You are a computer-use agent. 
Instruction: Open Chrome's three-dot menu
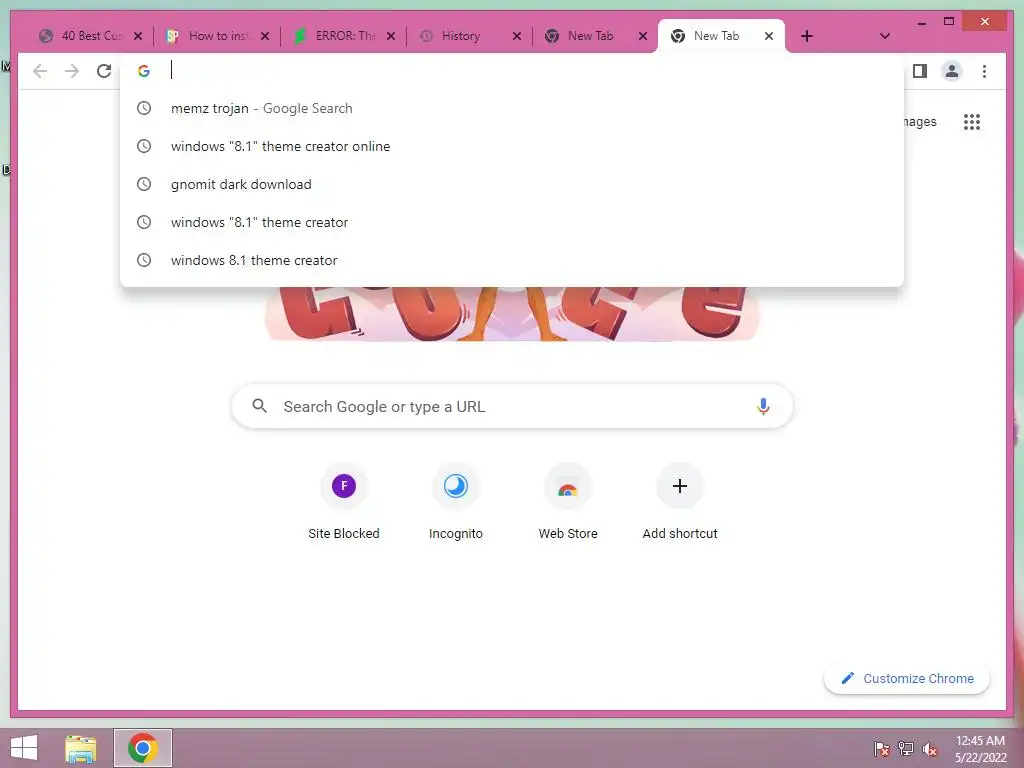984,71
